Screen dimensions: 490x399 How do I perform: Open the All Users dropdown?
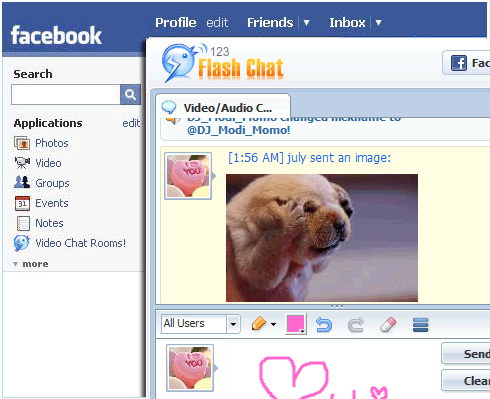pyautogui.click(x=201, y=324)
